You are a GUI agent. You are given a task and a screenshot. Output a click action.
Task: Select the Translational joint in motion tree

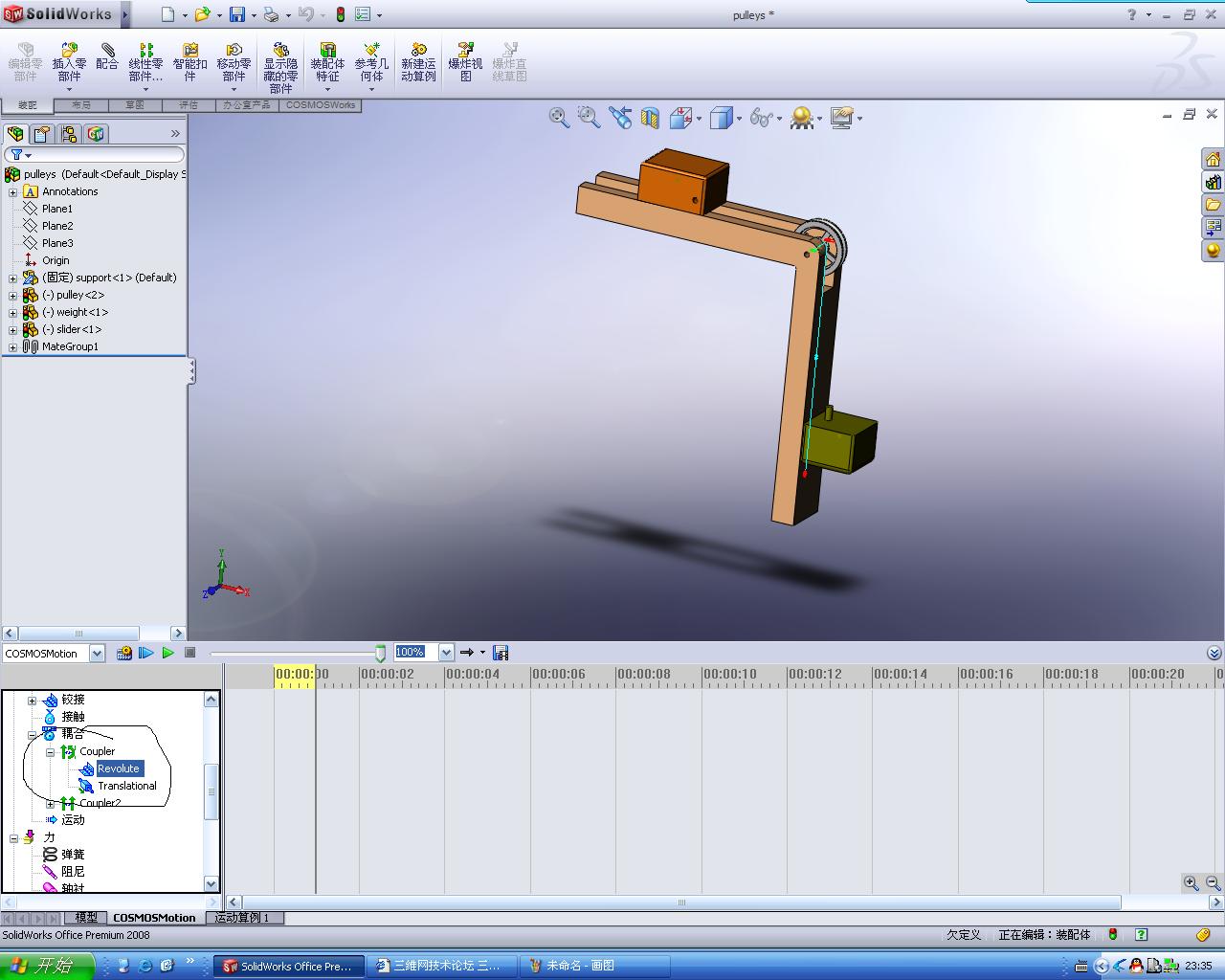coord(126,786)
